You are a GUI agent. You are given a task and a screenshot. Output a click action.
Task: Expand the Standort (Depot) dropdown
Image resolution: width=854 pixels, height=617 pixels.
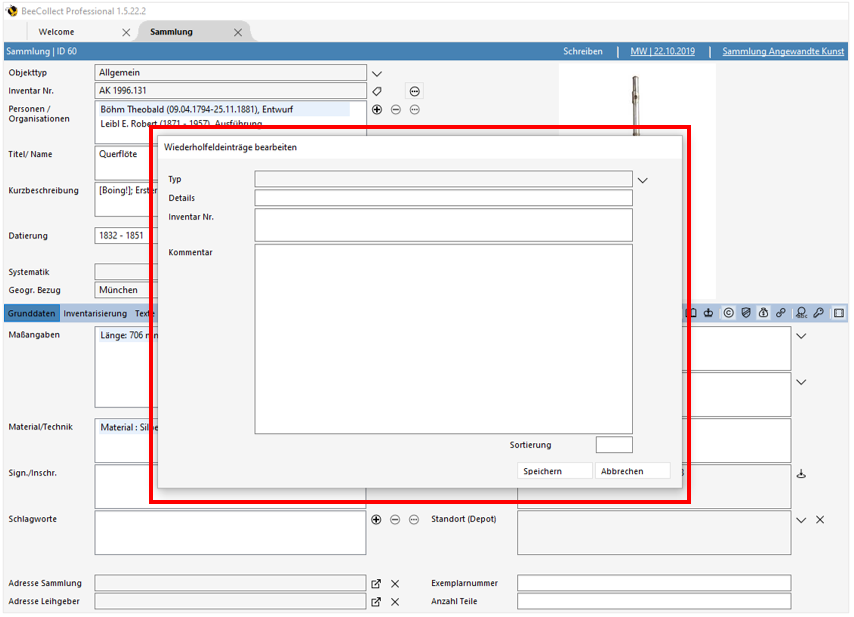point(801,520)
